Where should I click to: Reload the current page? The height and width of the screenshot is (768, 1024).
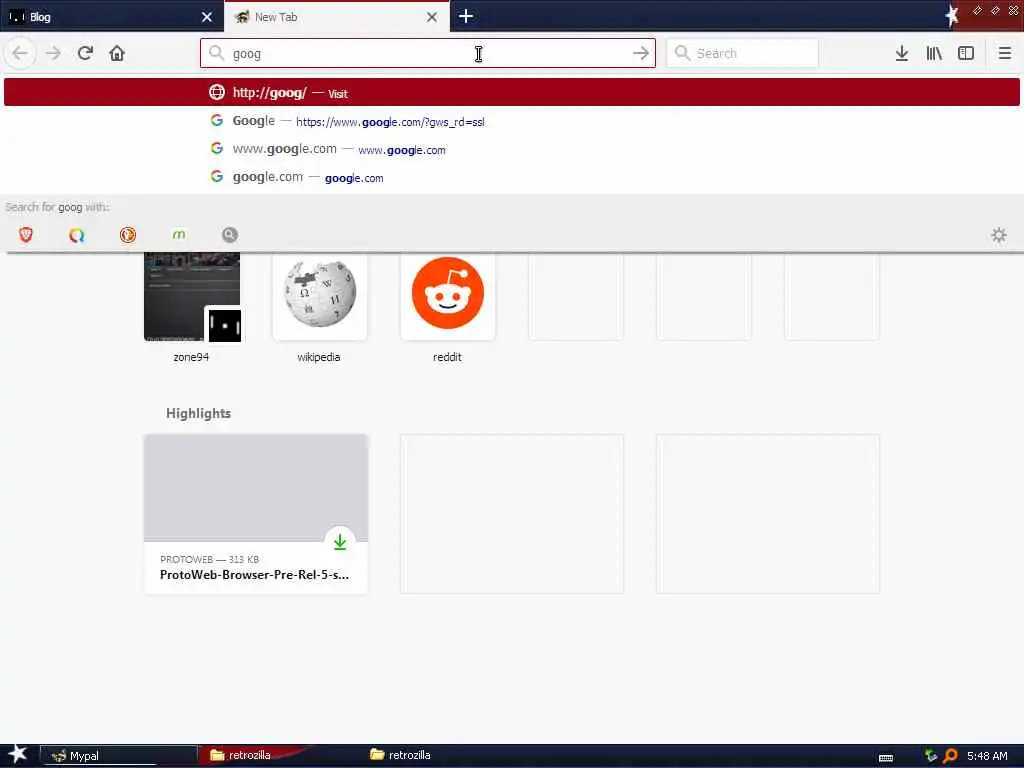[85, 54]
